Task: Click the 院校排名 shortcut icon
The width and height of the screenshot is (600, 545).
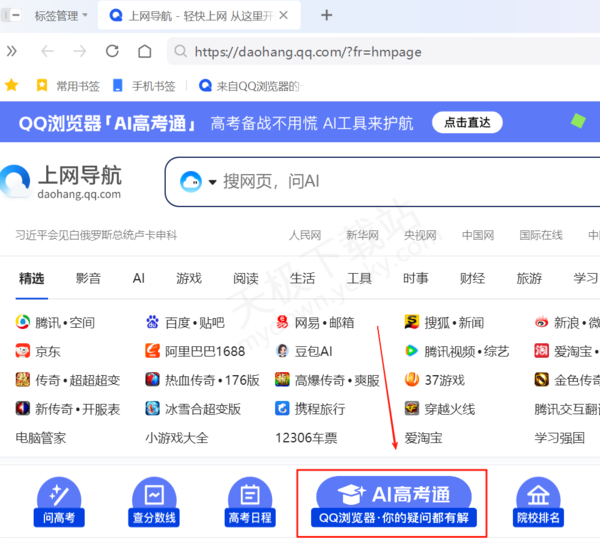Action: click(x=538, y=502)
